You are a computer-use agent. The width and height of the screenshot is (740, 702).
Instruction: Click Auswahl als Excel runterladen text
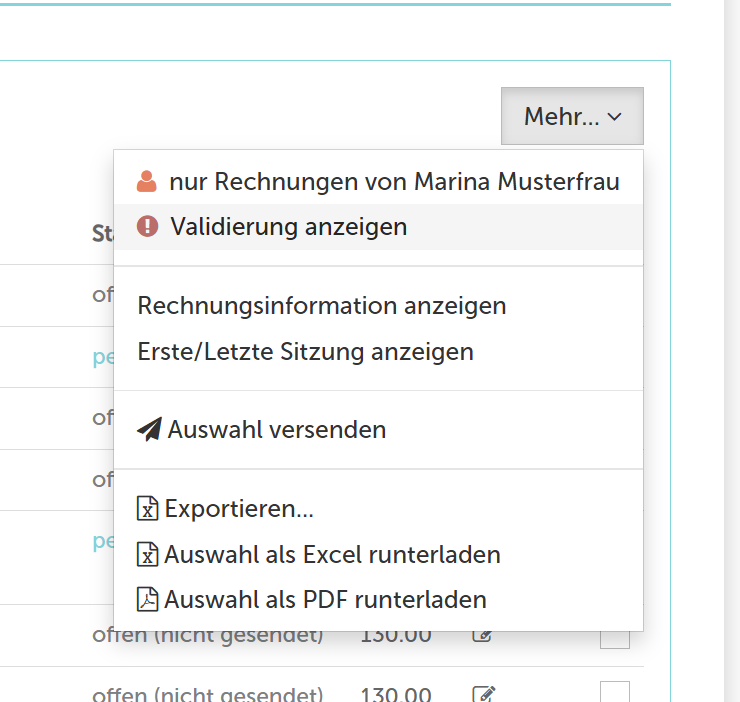pos(332,554)
